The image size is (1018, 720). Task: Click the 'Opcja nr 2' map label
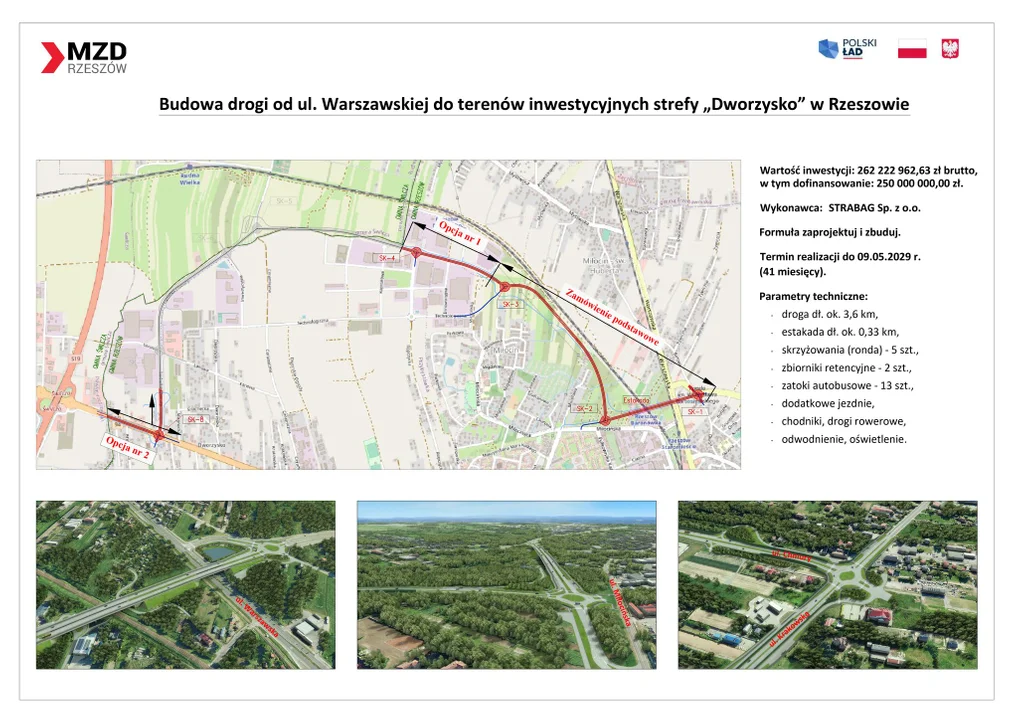(x=127, y=447)
